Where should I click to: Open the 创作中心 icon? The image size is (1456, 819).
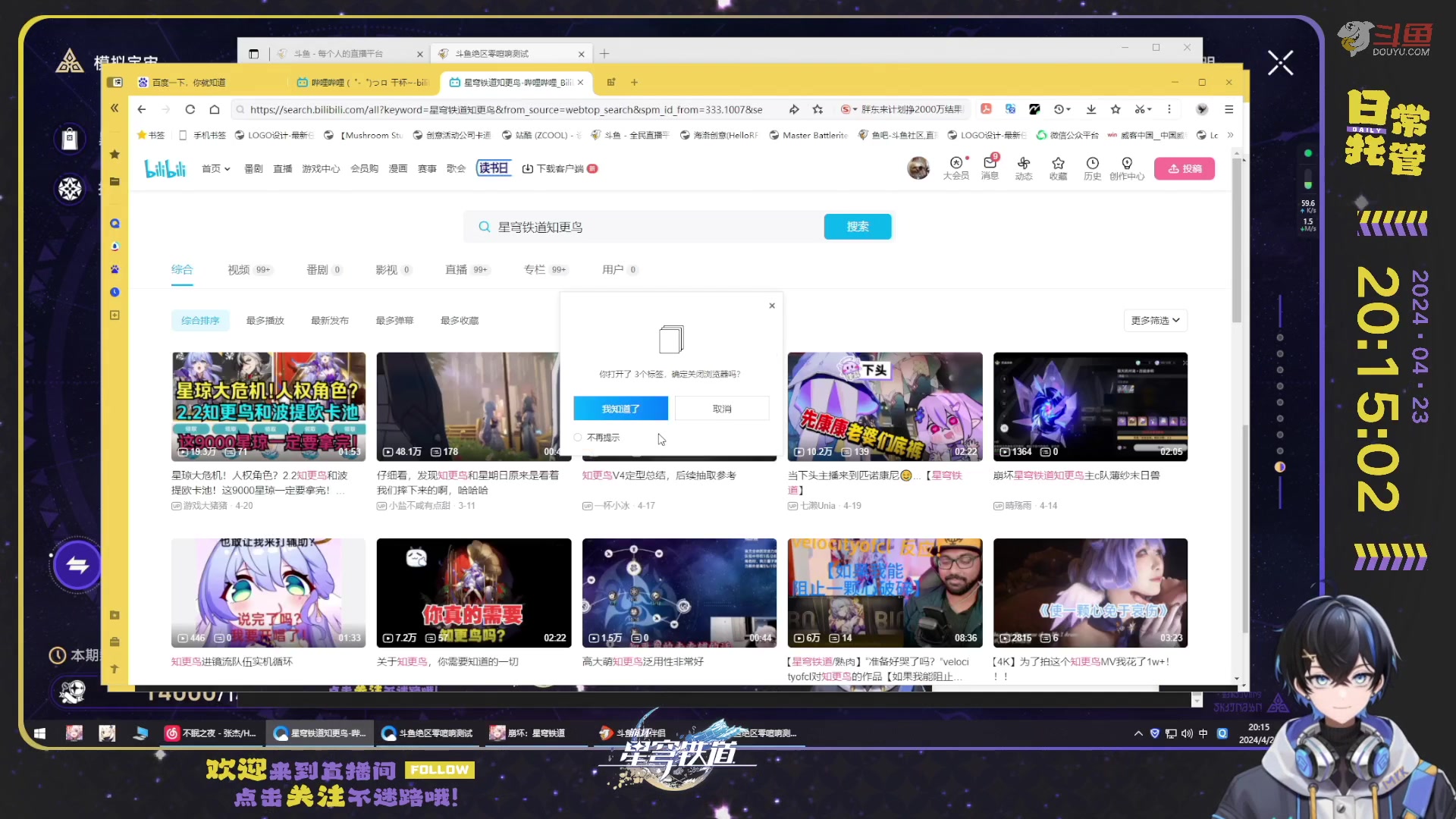(x=1127, y=168)
